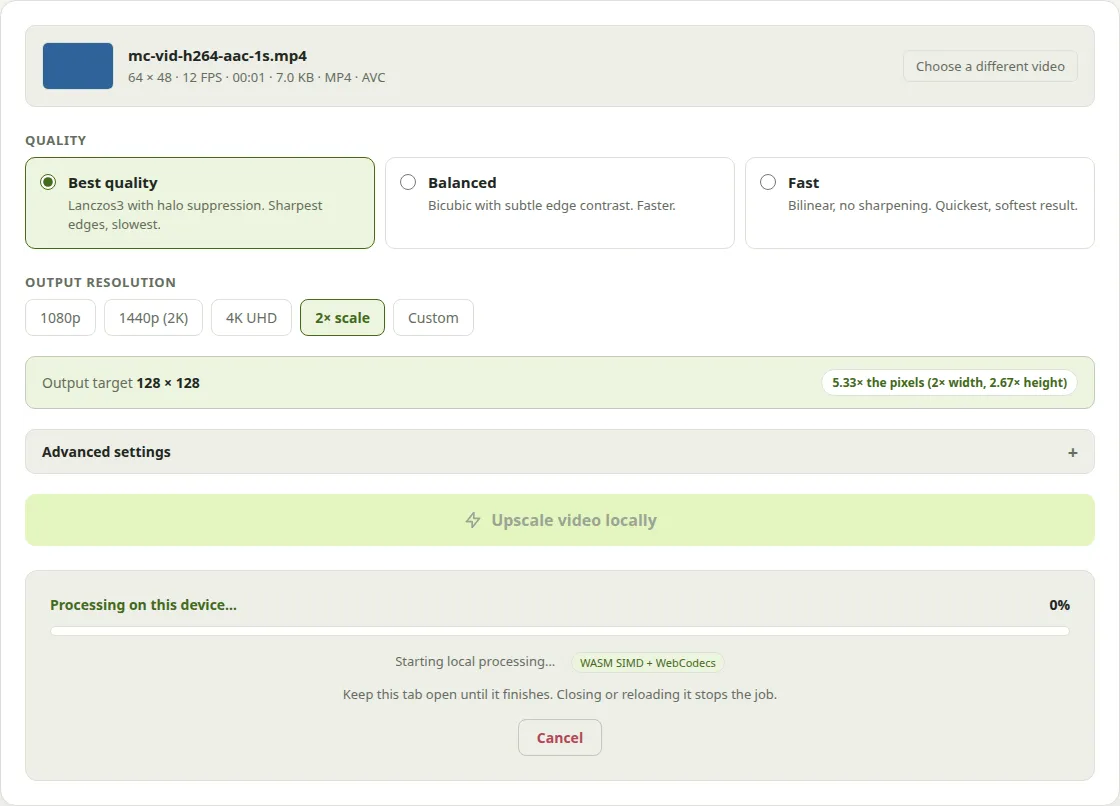Viewport: 1120px width, 806px height.
Task: Click the 'Upscale video locally' button
Action: [x=559, y=520]
